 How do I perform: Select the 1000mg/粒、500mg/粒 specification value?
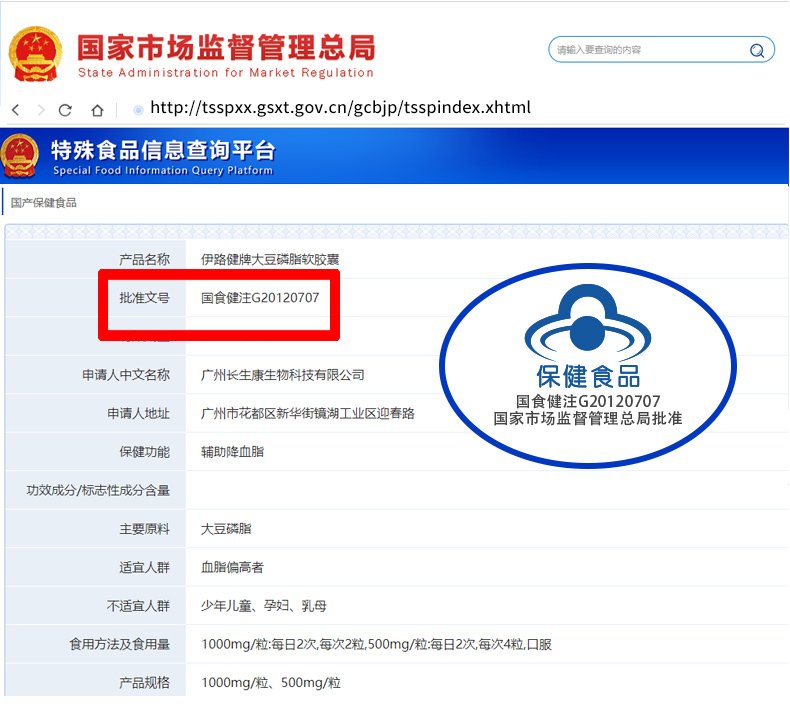point(271,683)
